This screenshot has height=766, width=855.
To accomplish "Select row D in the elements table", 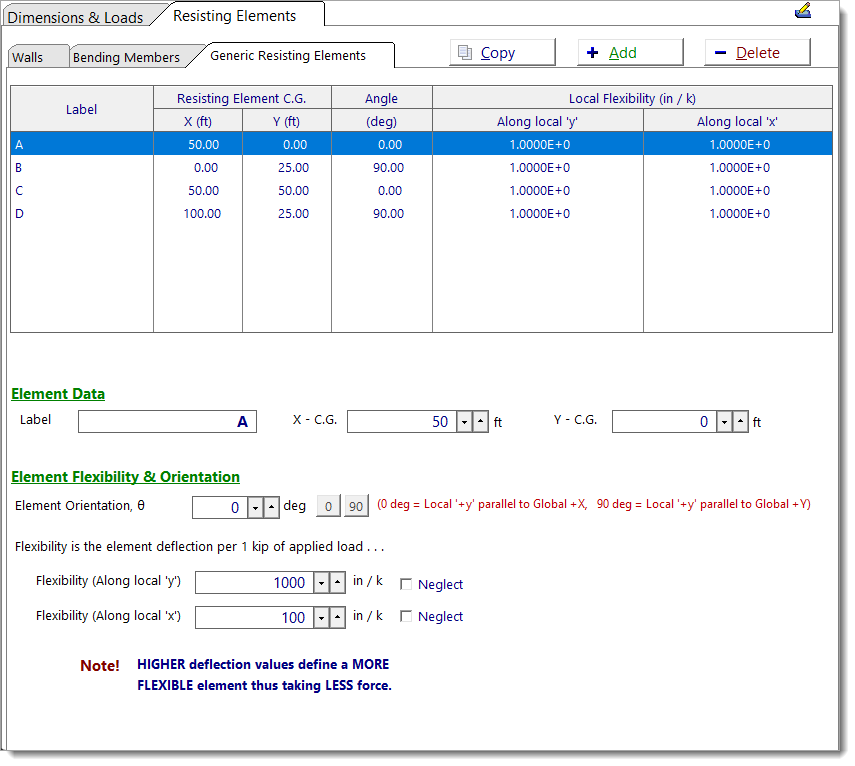I will [x=422, y=213].
